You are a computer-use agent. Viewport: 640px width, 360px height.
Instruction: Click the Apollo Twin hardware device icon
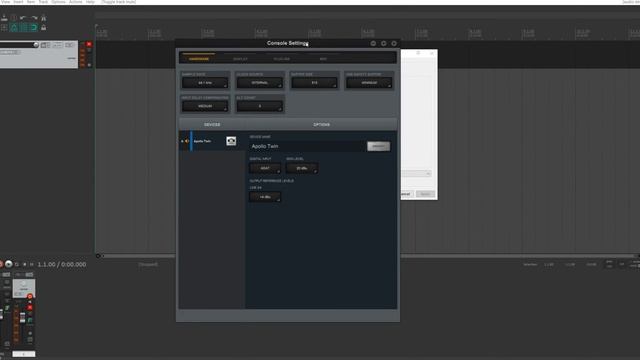click(231, 141)
